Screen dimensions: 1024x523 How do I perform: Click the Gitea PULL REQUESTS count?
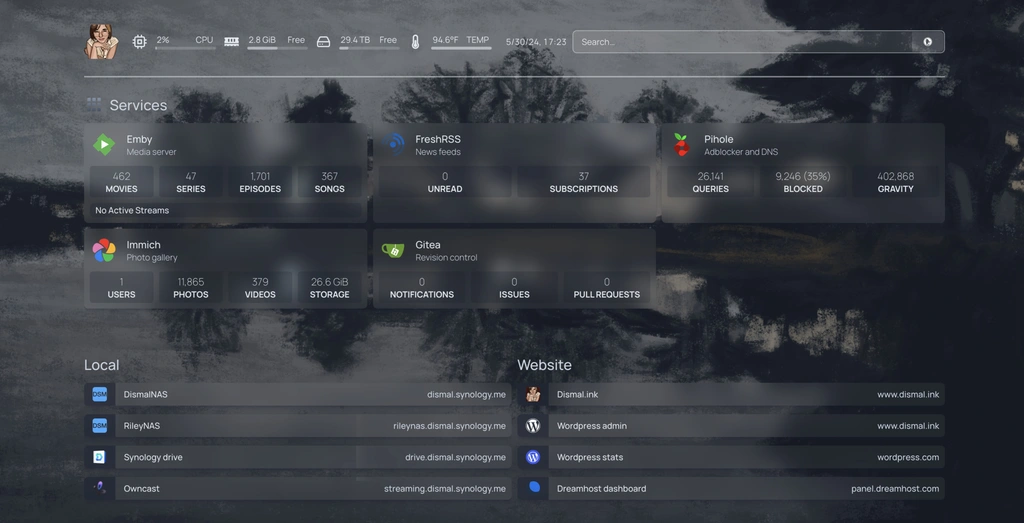click(x=607, y=287)
